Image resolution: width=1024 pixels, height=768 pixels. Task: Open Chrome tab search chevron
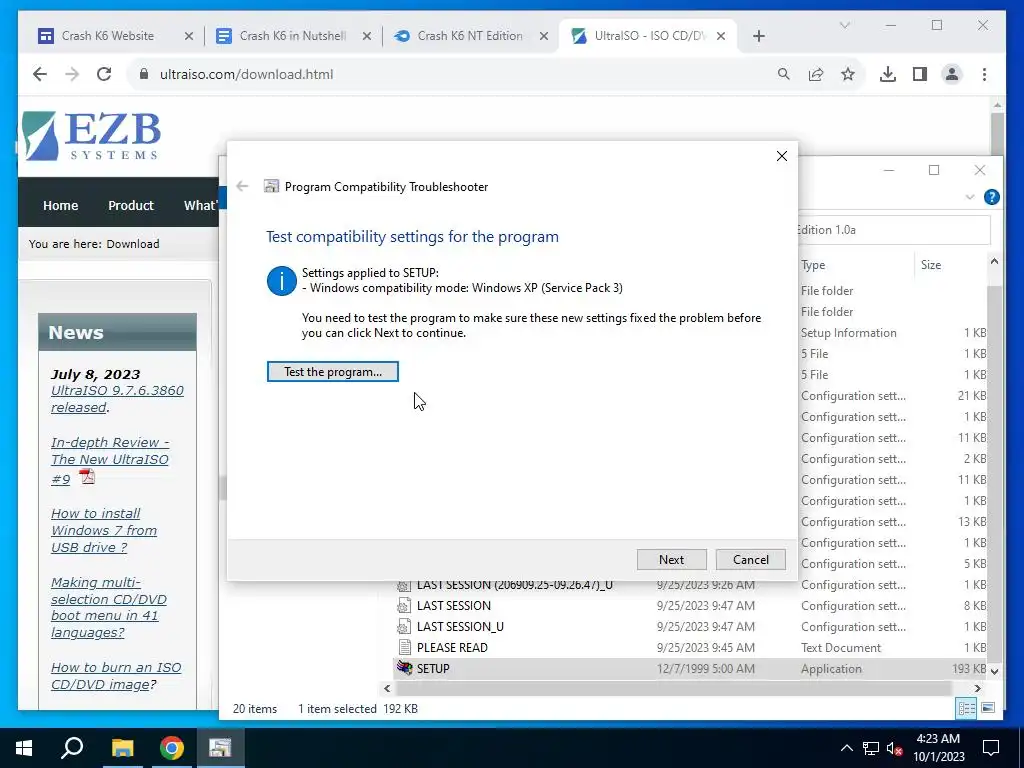pos(844,25)
